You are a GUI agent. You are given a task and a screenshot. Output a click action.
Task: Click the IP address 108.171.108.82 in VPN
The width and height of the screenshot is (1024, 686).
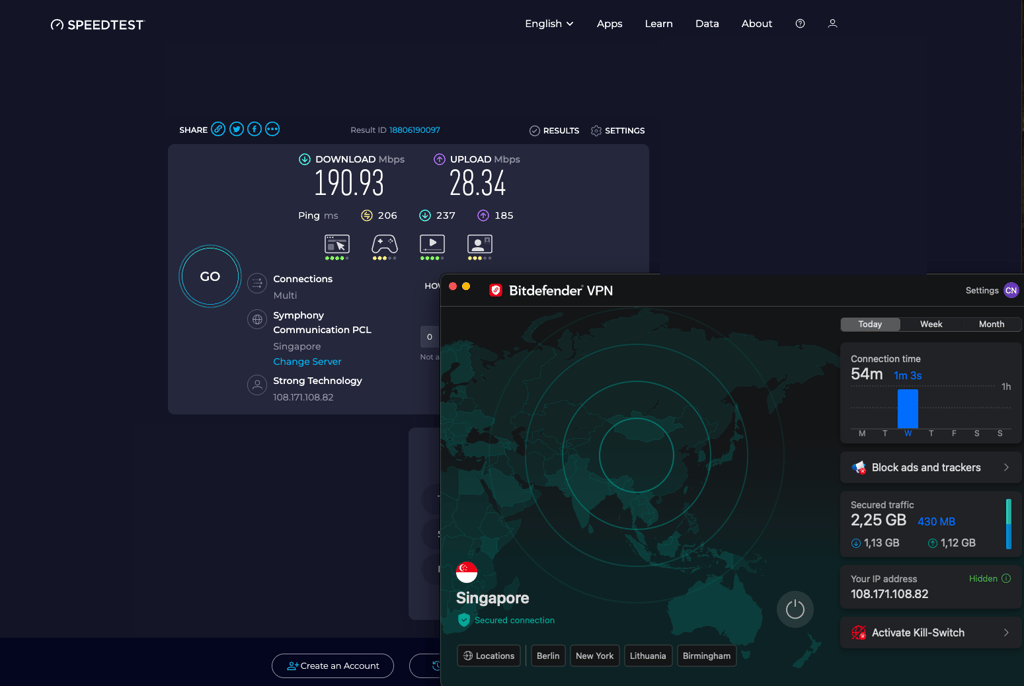pos(889,594)
